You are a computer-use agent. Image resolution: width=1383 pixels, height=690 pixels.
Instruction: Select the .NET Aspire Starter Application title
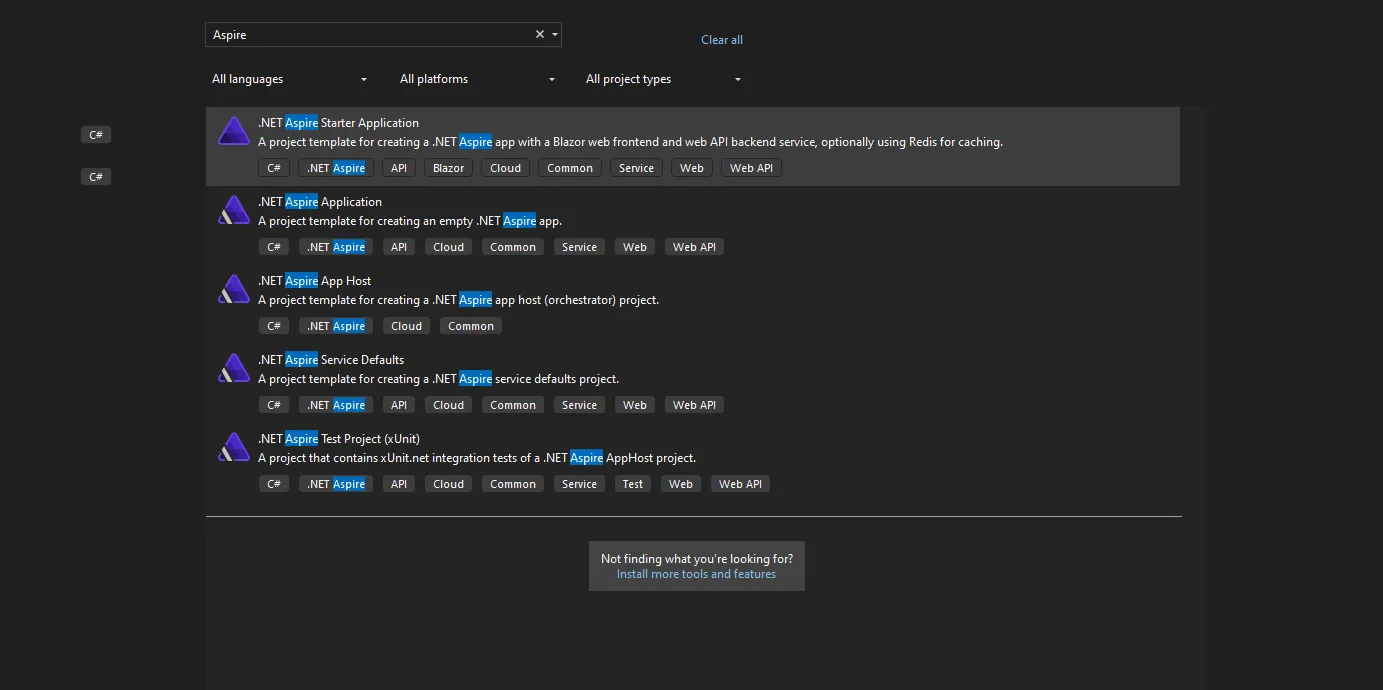[338, 123]
